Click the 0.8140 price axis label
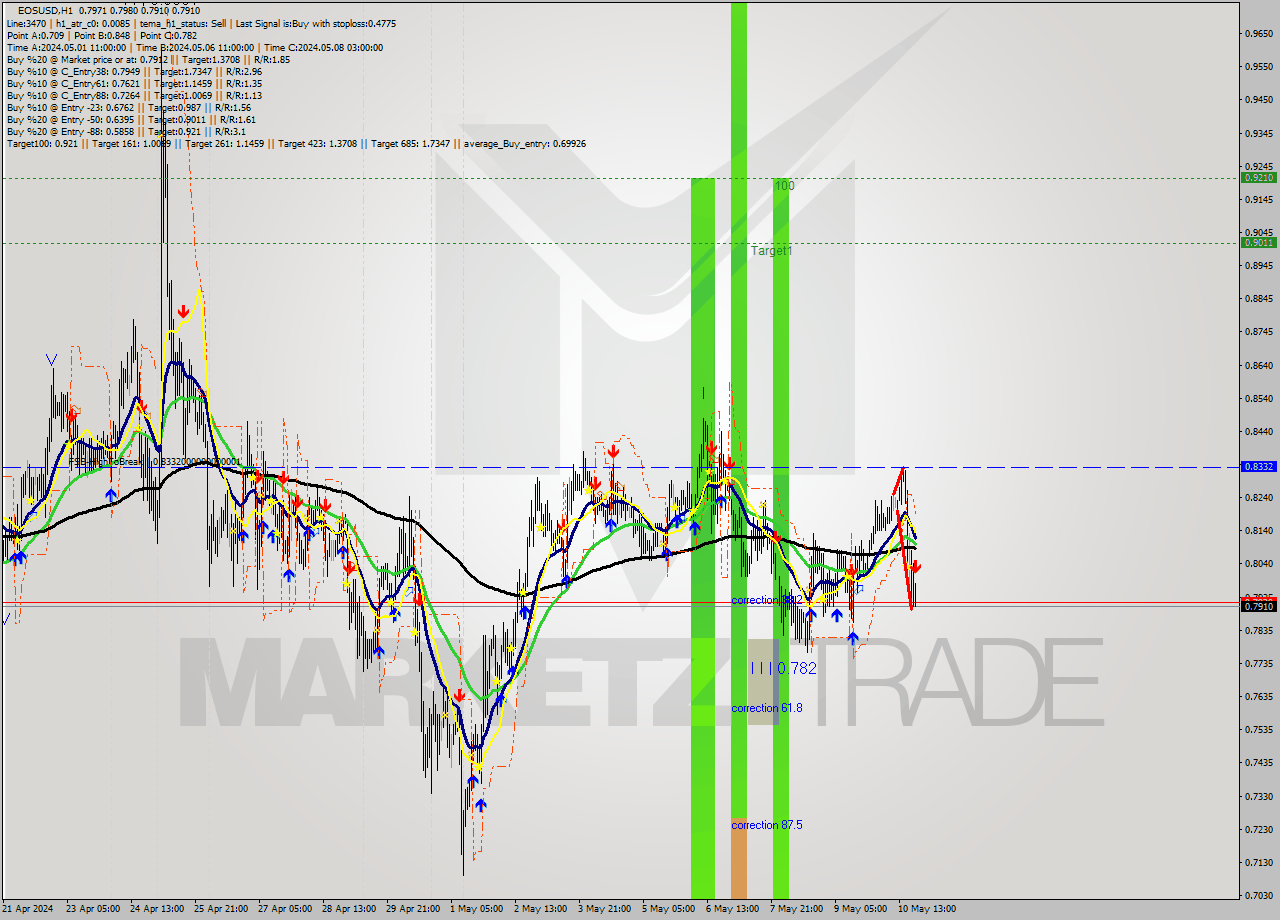The width and height of the screenshot is (1280, 920). (1258, 531)
